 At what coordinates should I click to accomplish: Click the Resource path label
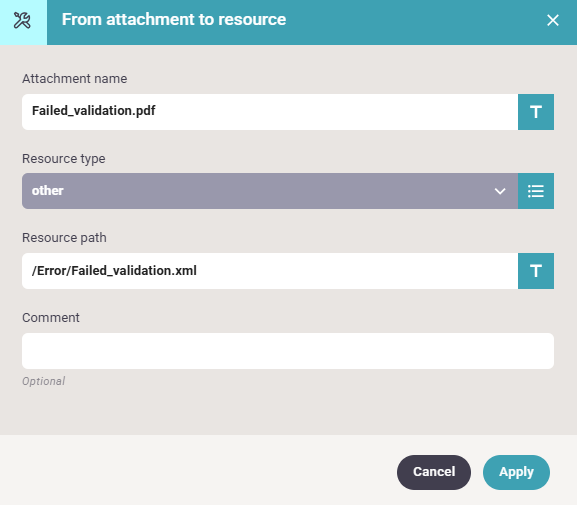(x=64, y=238)
